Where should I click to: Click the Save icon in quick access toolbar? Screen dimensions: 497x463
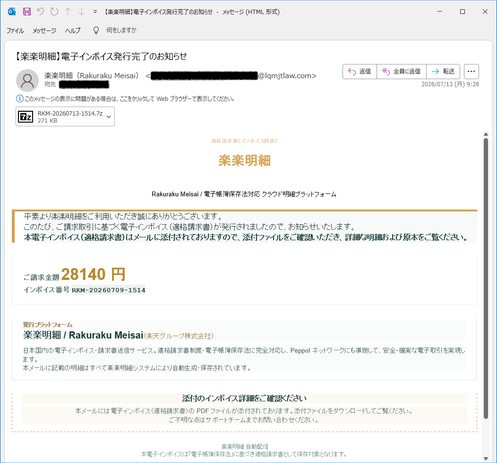(x=27, y=12)
